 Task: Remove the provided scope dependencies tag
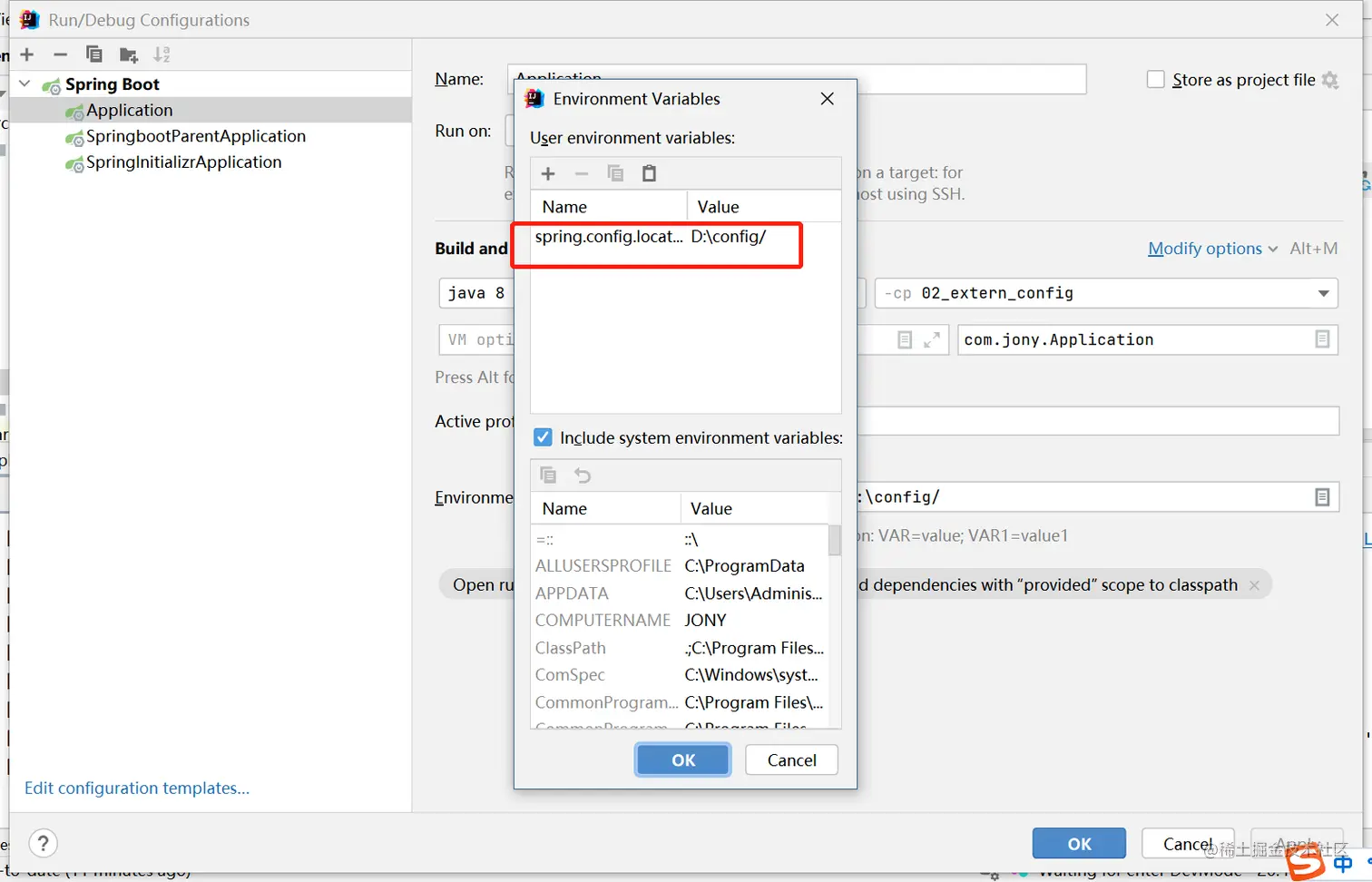pyautogui.click(x=1254, y=585)
